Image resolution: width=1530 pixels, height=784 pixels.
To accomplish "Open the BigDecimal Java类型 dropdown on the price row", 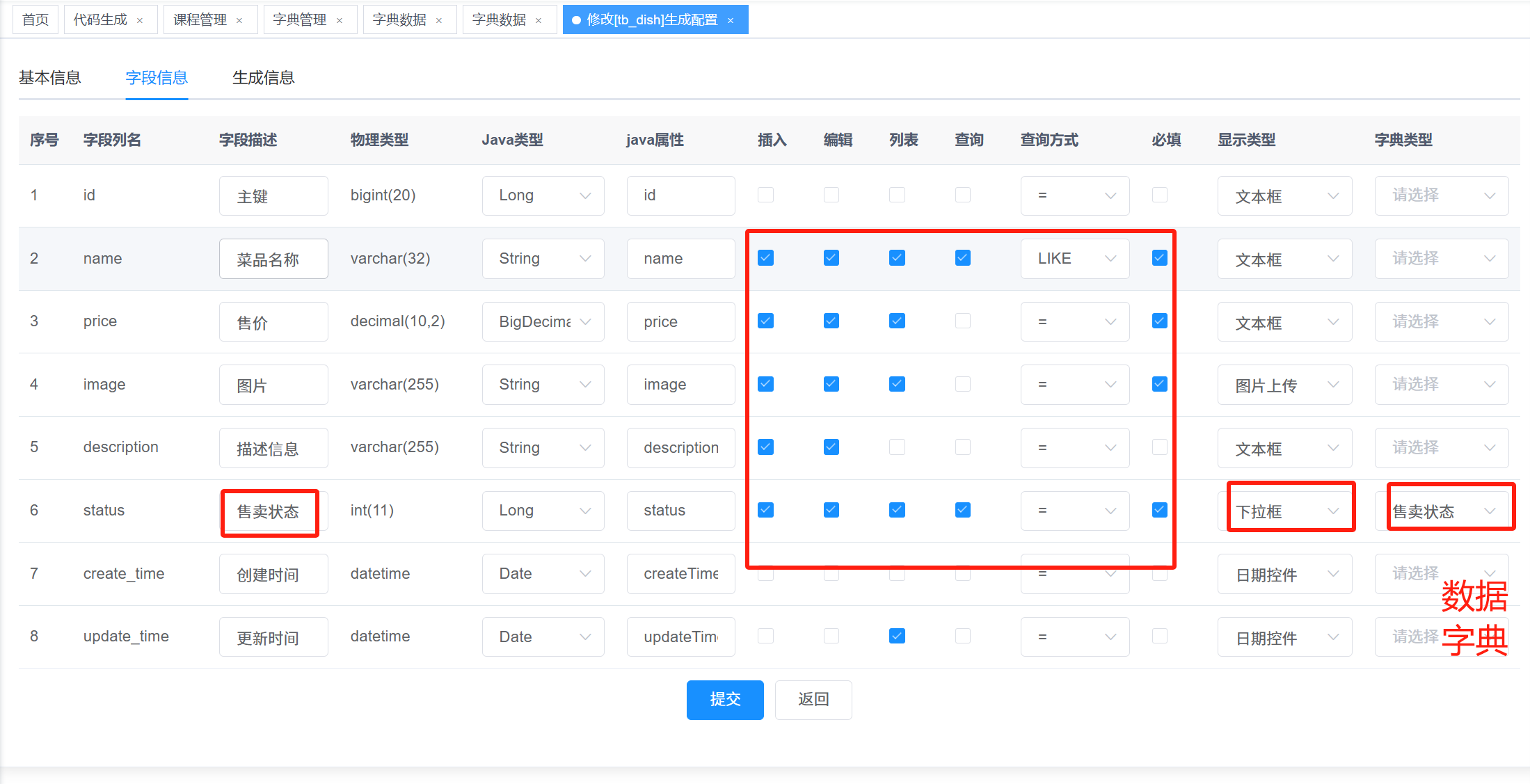I will [x=543, y=321].
